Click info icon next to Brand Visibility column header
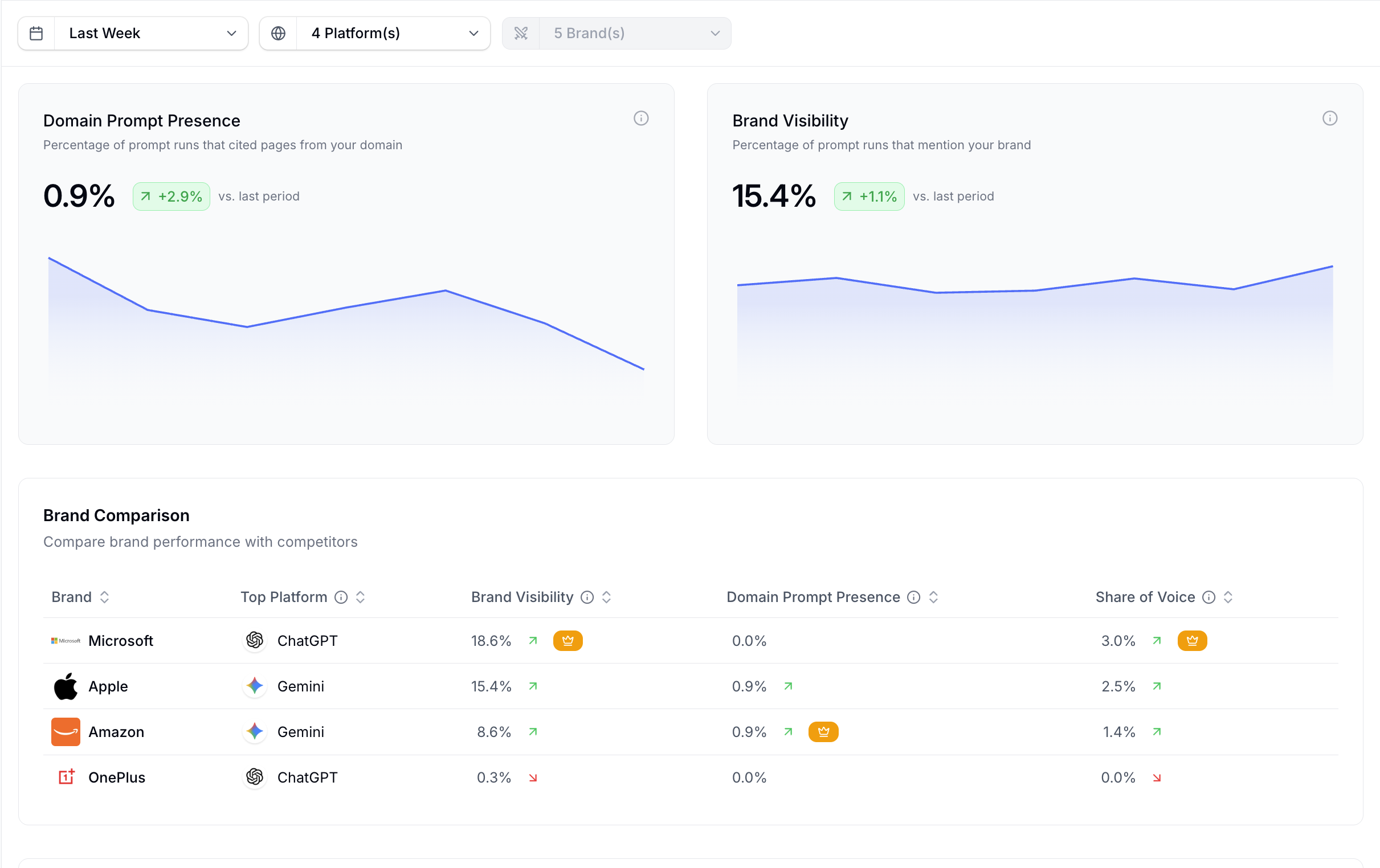Image resolution: width=1380 pixels, height=868 pixels. tap(587, 597)
